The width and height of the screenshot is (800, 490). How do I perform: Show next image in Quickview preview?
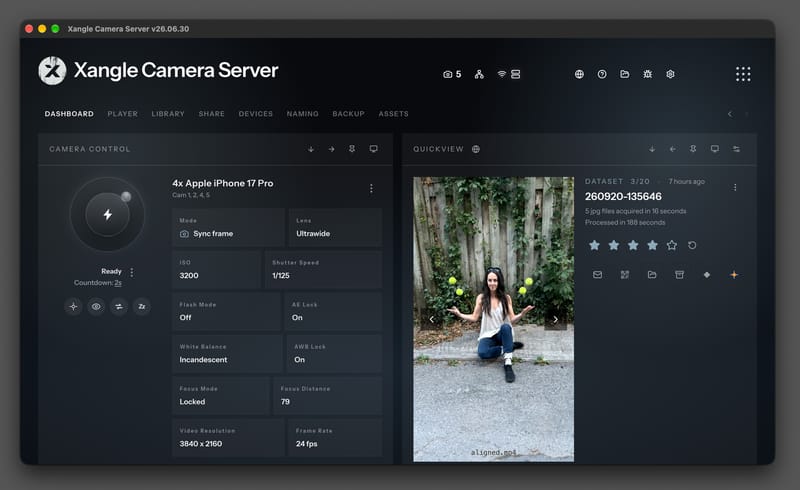click(x=556, y=320)
